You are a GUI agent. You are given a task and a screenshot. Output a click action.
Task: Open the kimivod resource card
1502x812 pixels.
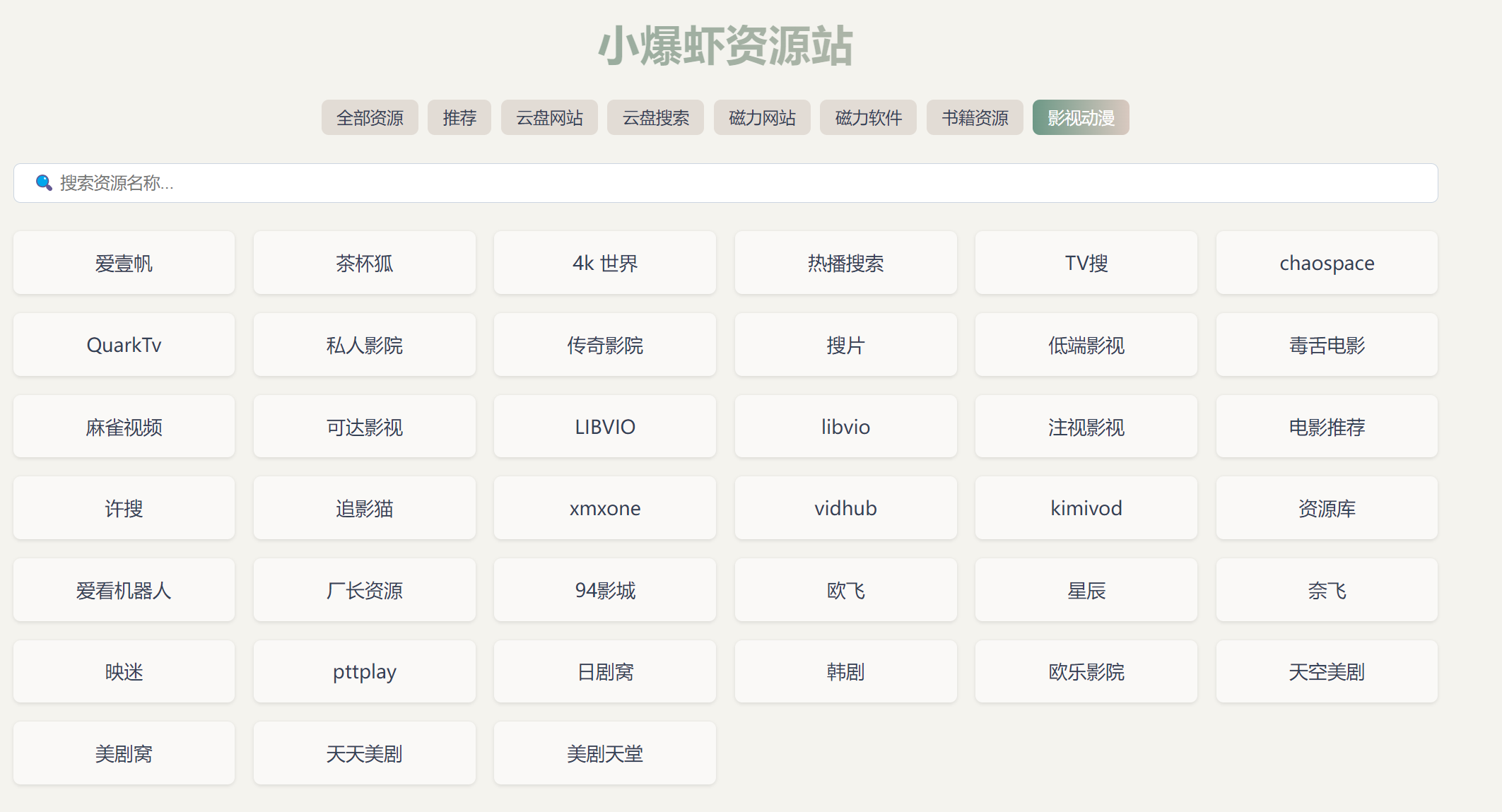click(x=1086, y=508)
